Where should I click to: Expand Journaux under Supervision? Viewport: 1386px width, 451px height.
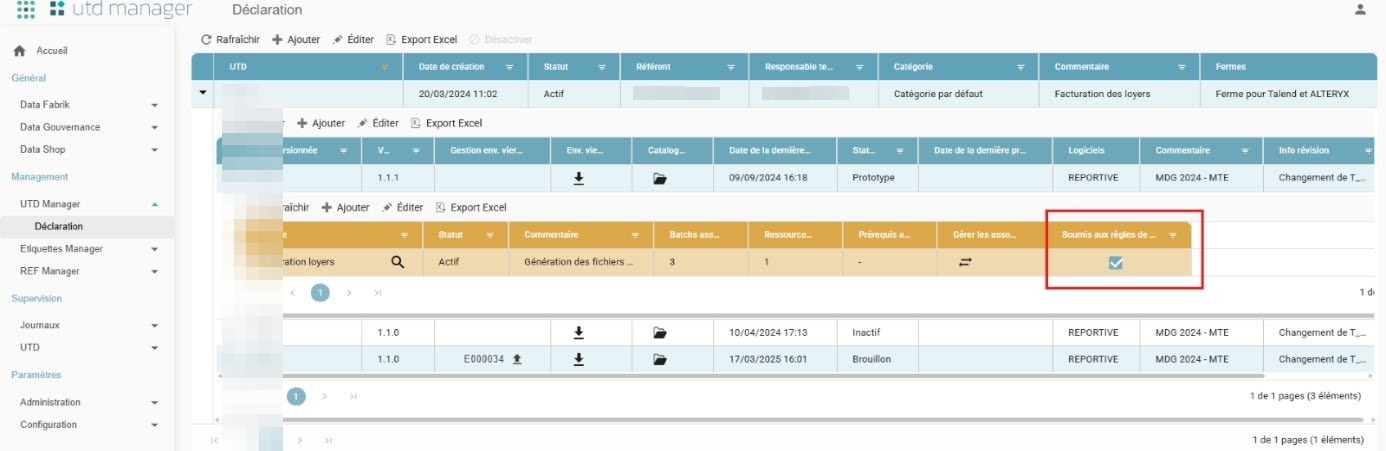(155, 325)
